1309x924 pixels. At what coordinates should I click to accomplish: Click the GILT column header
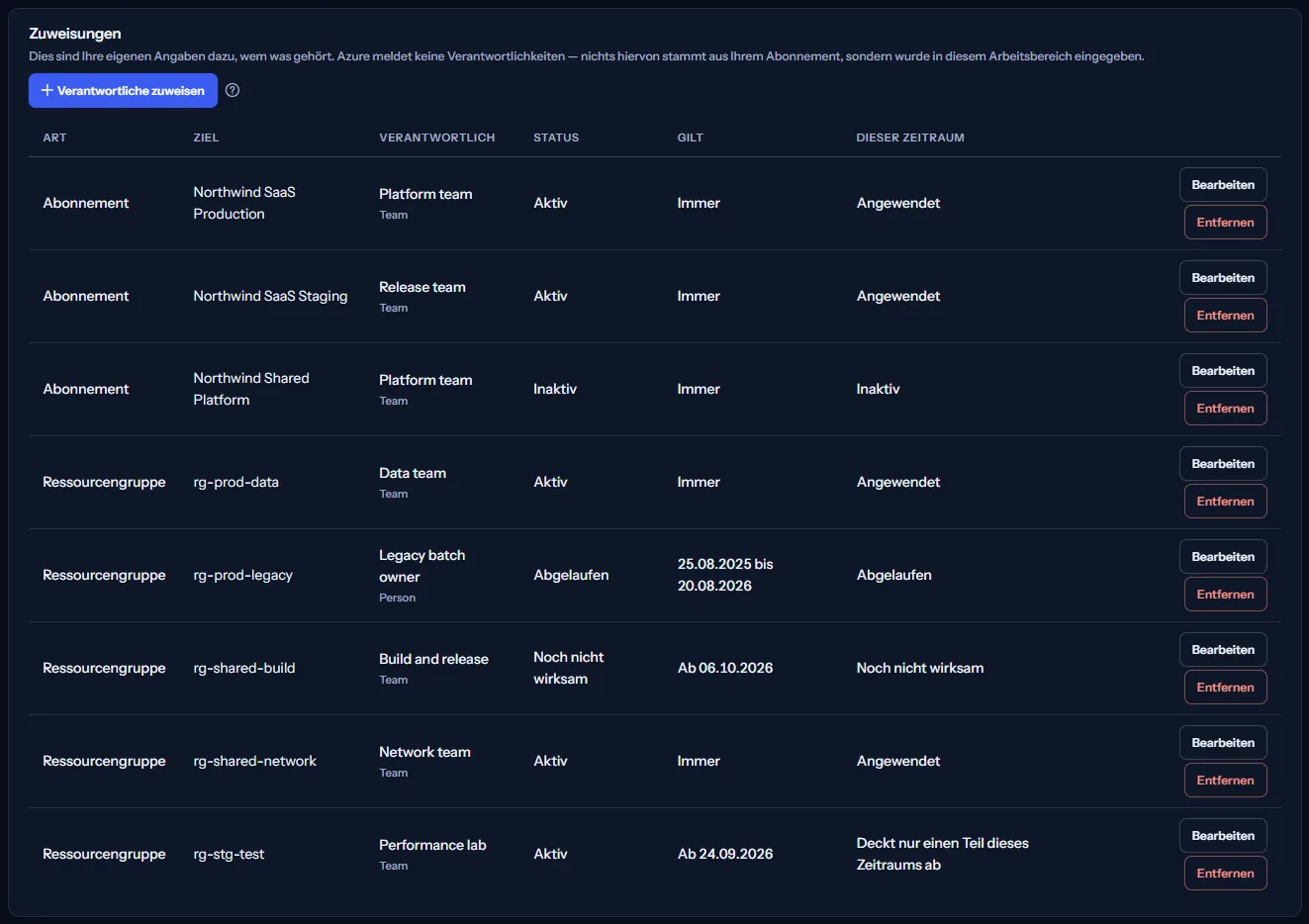(690, 138)
